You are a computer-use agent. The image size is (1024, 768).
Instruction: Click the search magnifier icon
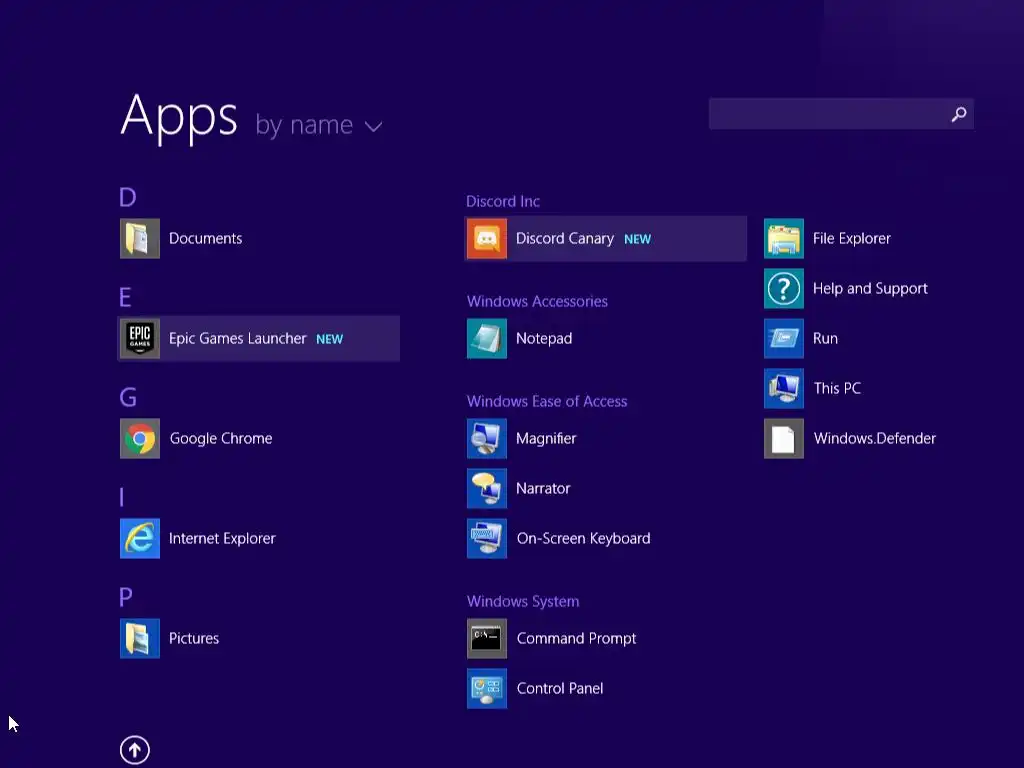click(959, 114)
